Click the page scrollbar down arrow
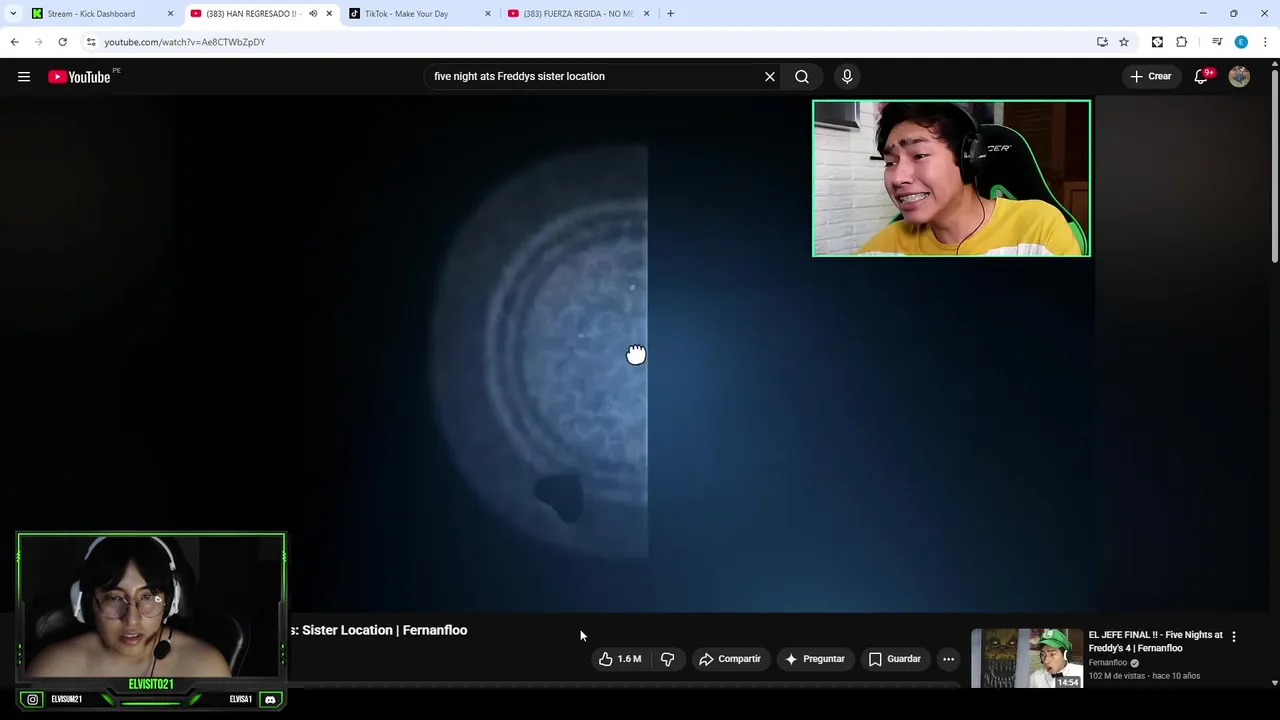Screen dimensions: 1280x720 pyautogui.click(x=1274, y=683)
